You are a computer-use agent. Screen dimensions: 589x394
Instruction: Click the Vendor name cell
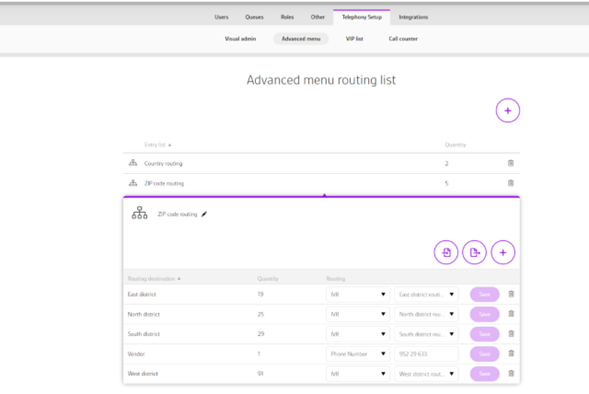(136, 354)
